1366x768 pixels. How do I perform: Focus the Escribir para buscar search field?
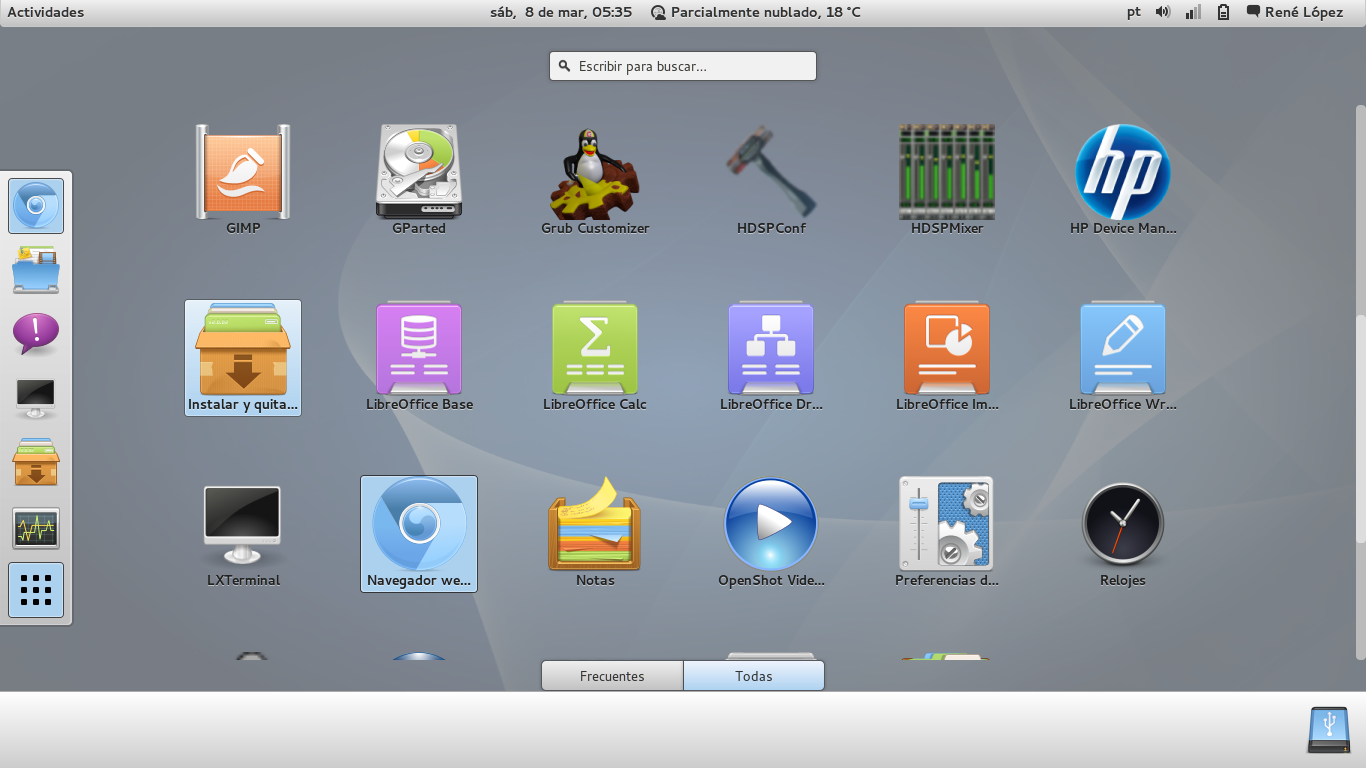click(x=683, y=66)
